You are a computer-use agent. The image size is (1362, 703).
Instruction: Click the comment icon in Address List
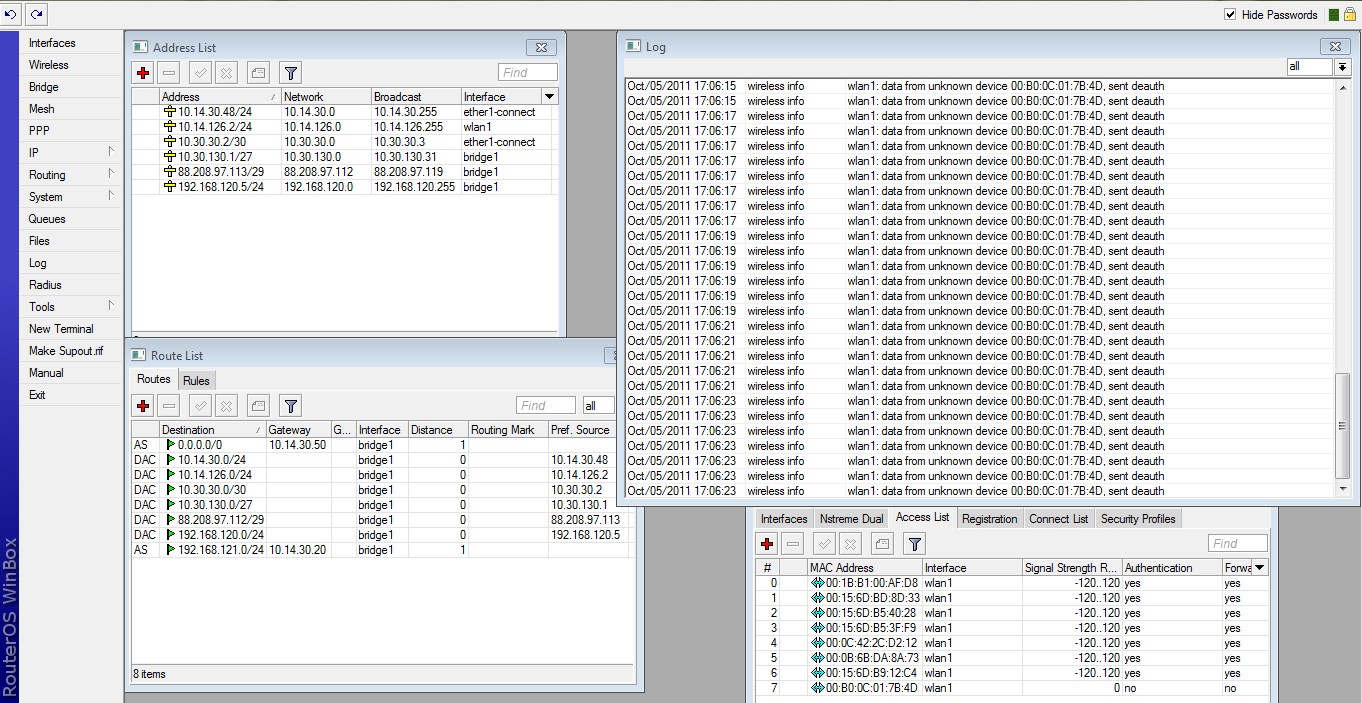tap(258, 73)
